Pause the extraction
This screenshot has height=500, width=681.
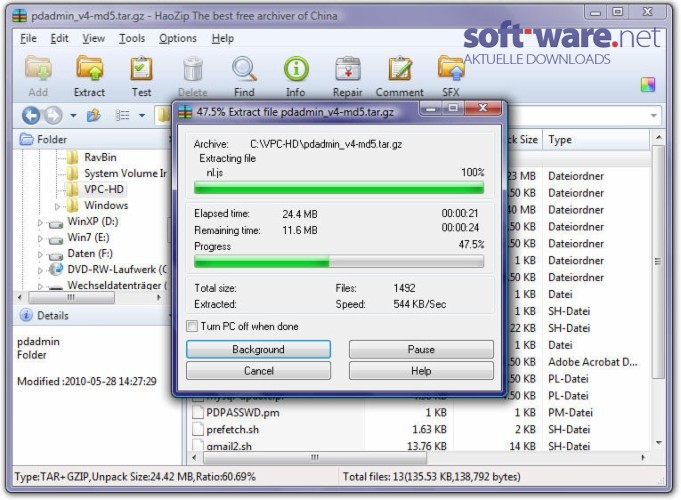pos(421,349)
